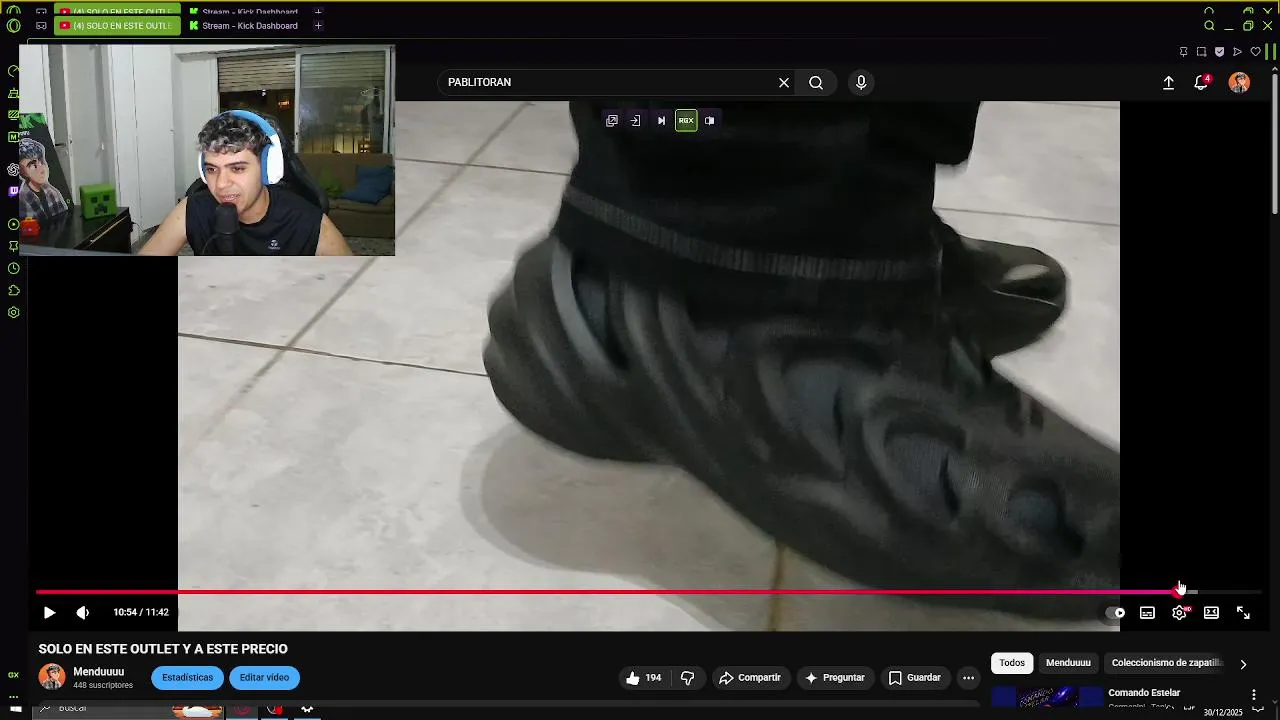Viewport: 1280px width, 720px height.
Task: Open the Menduuuu channel name link
Action: (98, 672)
